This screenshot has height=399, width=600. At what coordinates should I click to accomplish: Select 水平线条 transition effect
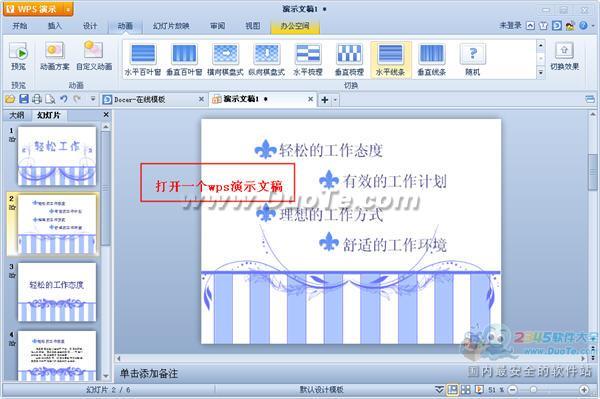click(390, 59)
